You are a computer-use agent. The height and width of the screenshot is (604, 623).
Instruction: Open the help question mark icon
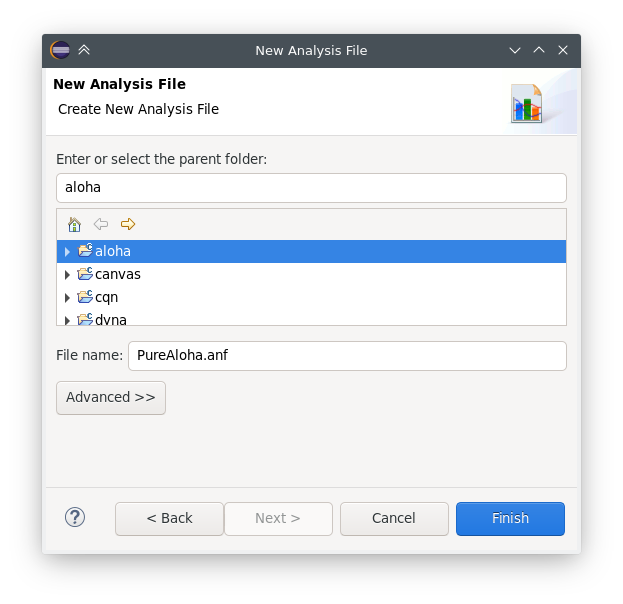point(75,517)
